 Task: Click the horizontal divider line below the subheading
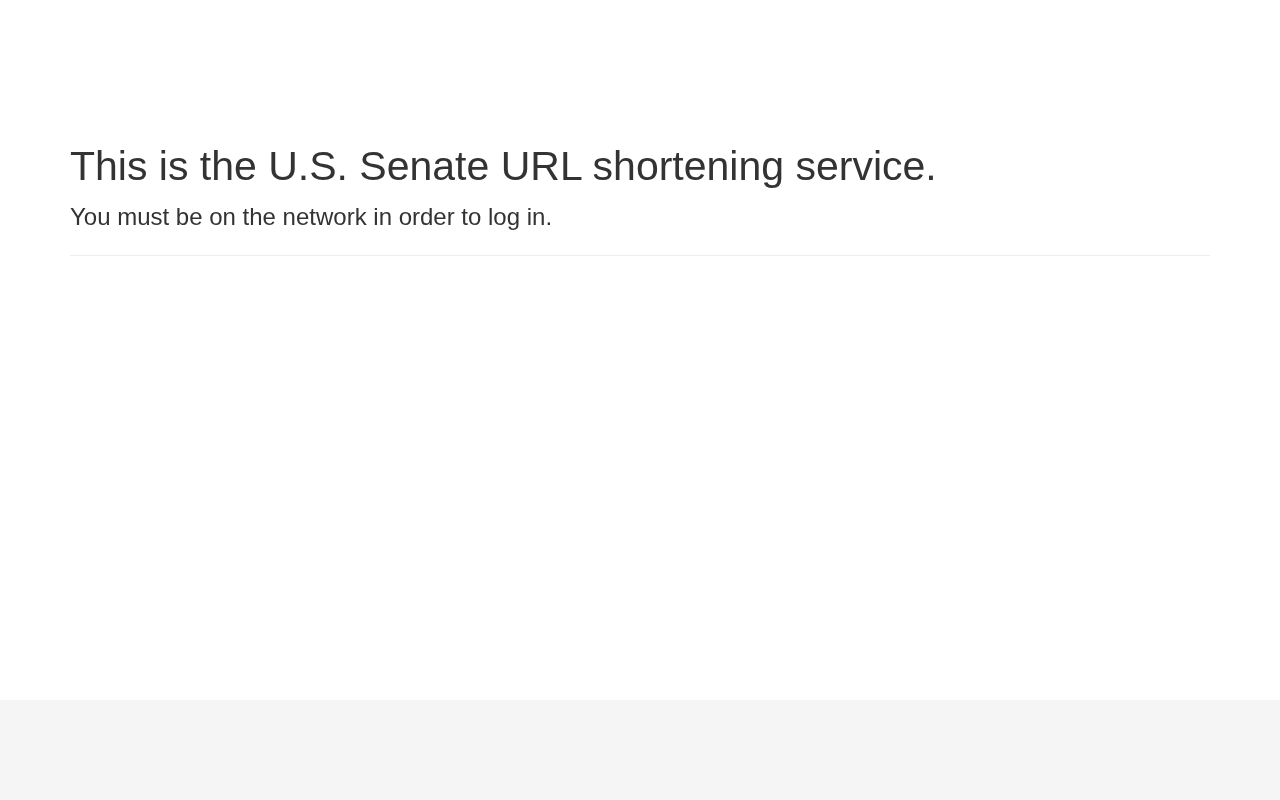coord(640,255)
